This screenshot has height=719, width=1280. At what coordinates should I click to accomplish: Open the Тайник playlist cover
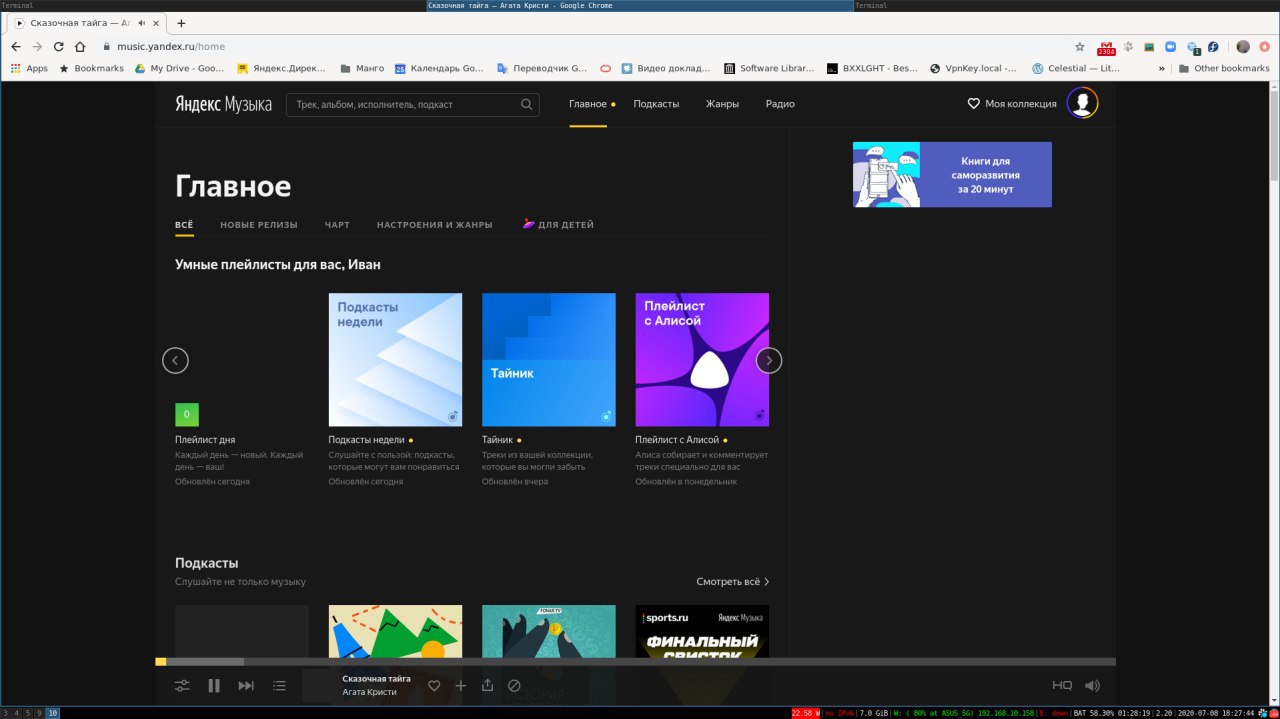point(549,360)
